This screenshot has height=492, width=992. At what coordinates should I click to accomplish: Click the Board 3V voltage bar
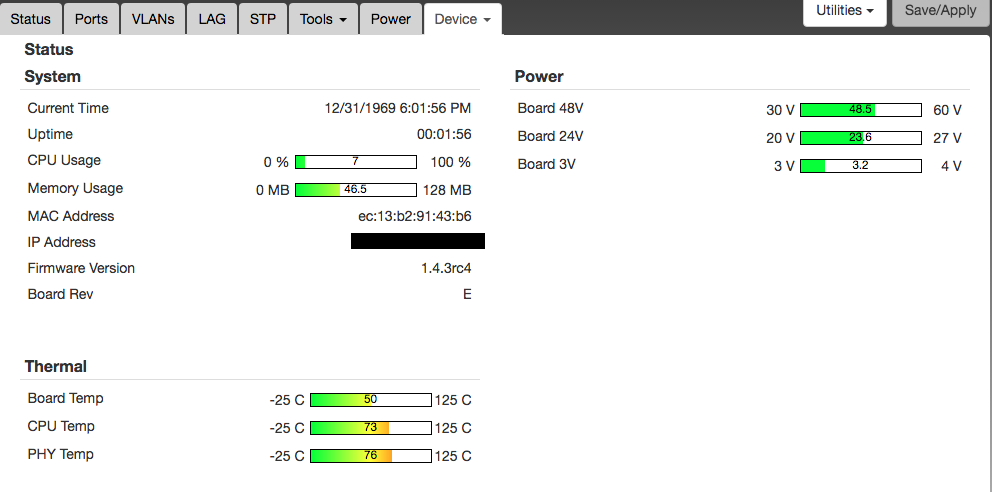point(860,166)
